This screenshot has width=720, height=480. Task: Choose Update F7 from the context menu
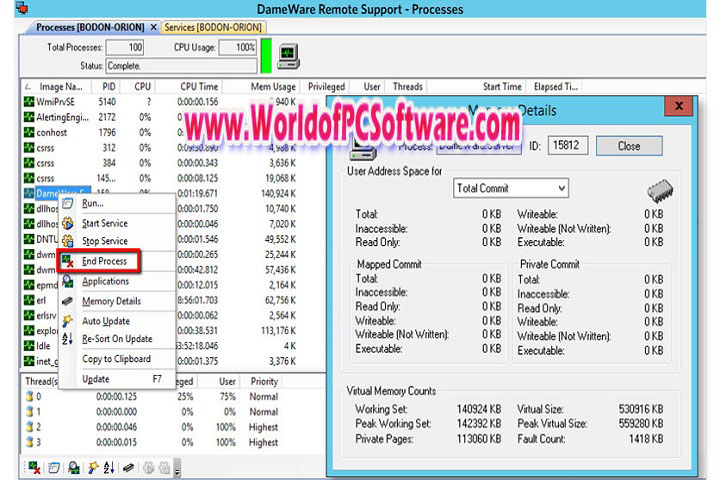(x=117, y=379)
